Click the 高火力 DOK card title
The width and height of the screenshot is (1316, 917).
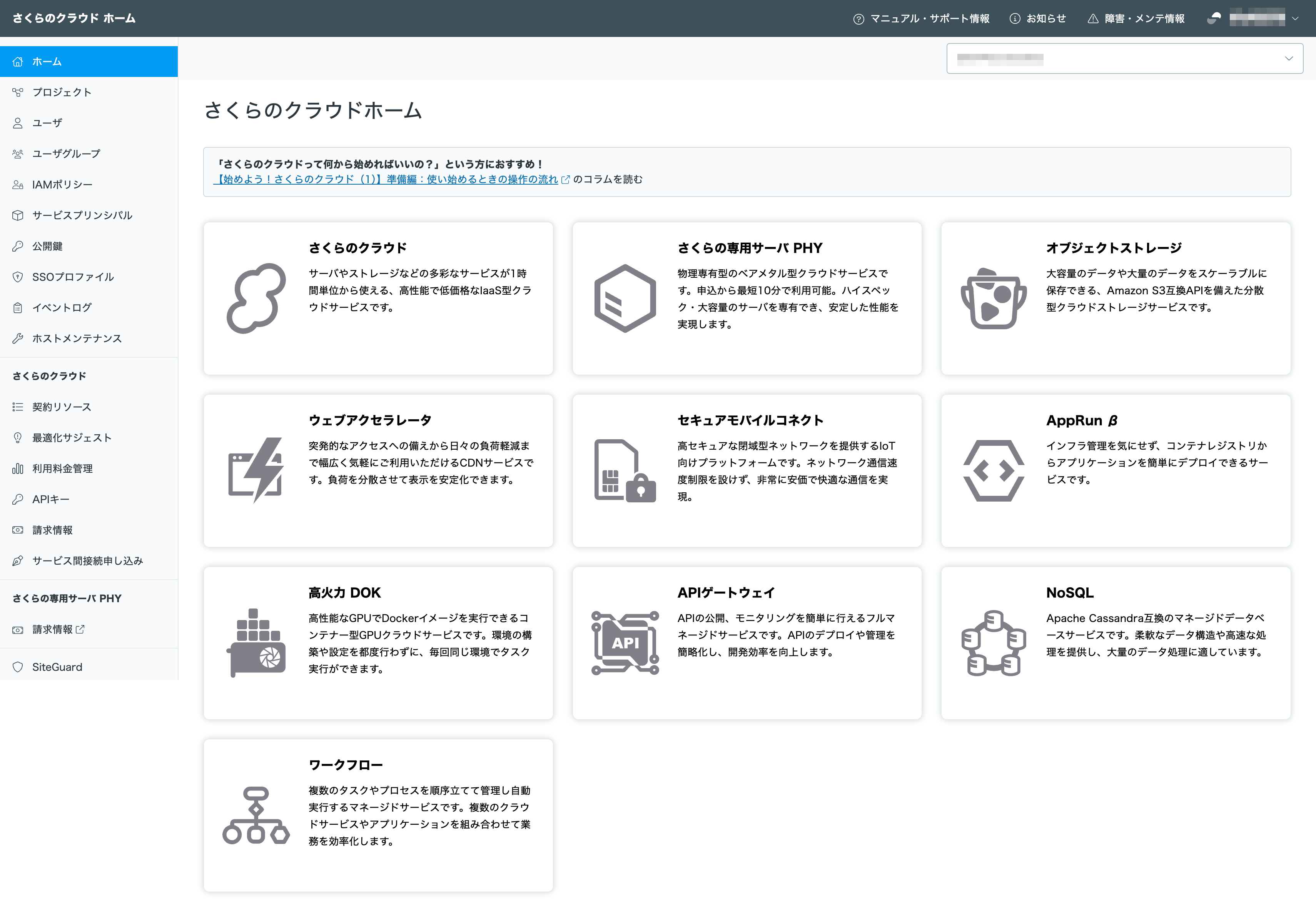(344, 593)
